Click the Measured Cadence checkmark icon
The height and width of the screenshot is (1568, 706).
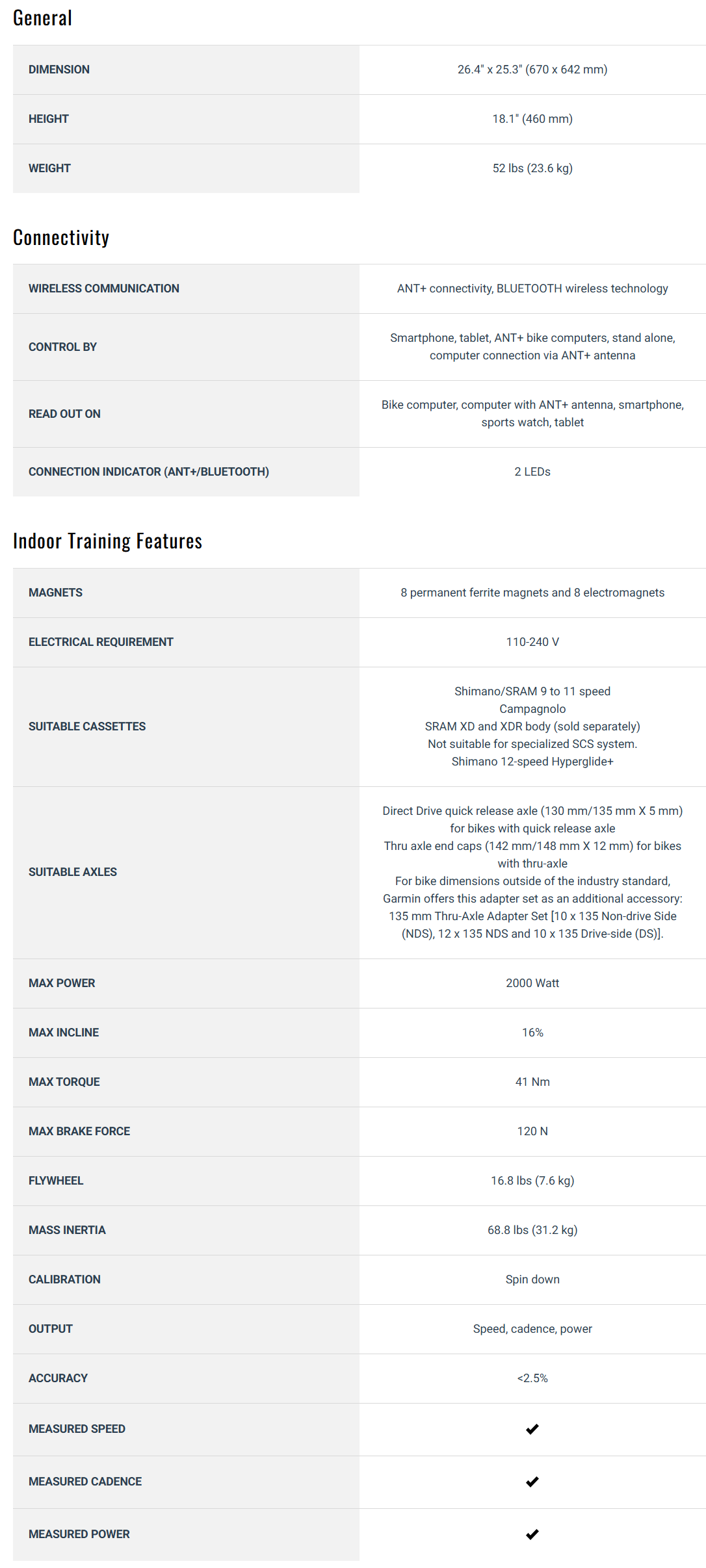click(x=532, y=1482)
